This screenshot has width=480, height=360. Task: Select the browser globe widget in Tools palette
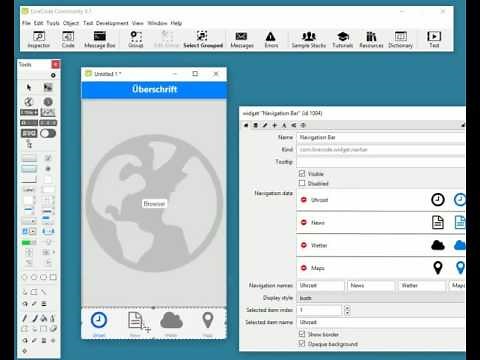tap(29, 102)
